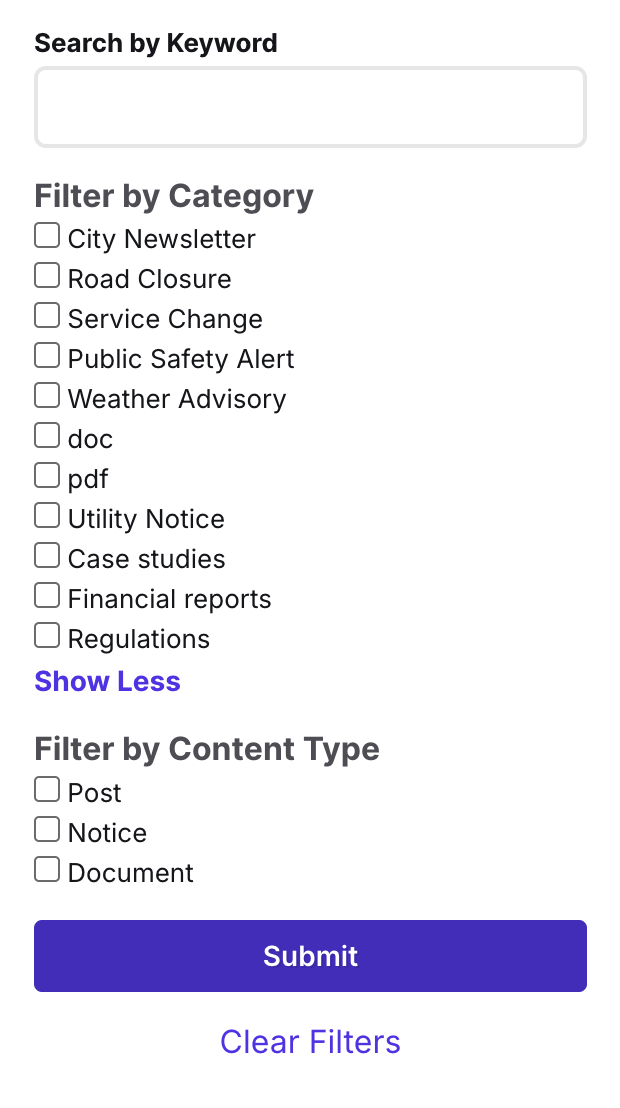620x1108 pixels.
Task: Enable the Financial reports filter
Action: tap(47, 595)
